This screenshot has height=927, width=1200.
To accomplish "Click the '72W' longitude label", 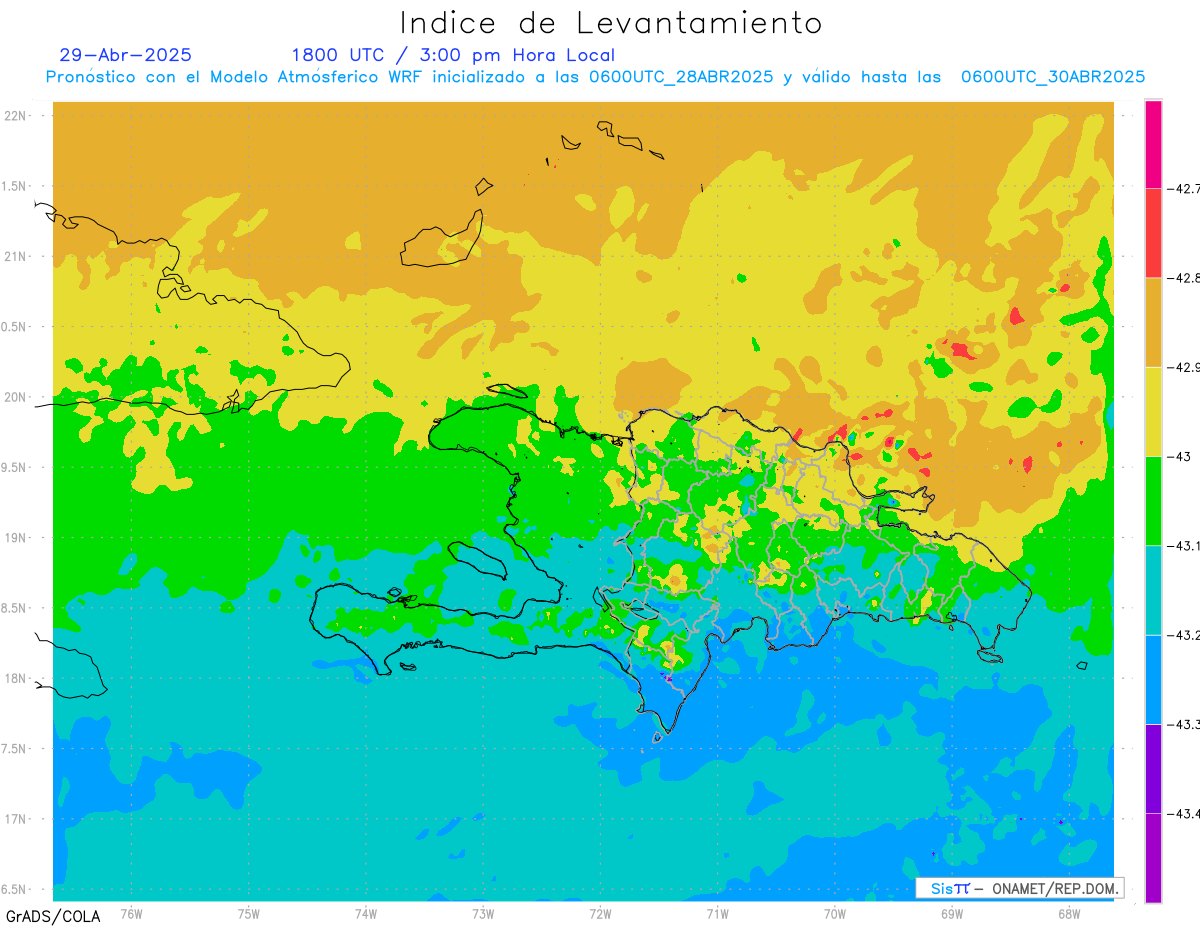I will 600,914.
